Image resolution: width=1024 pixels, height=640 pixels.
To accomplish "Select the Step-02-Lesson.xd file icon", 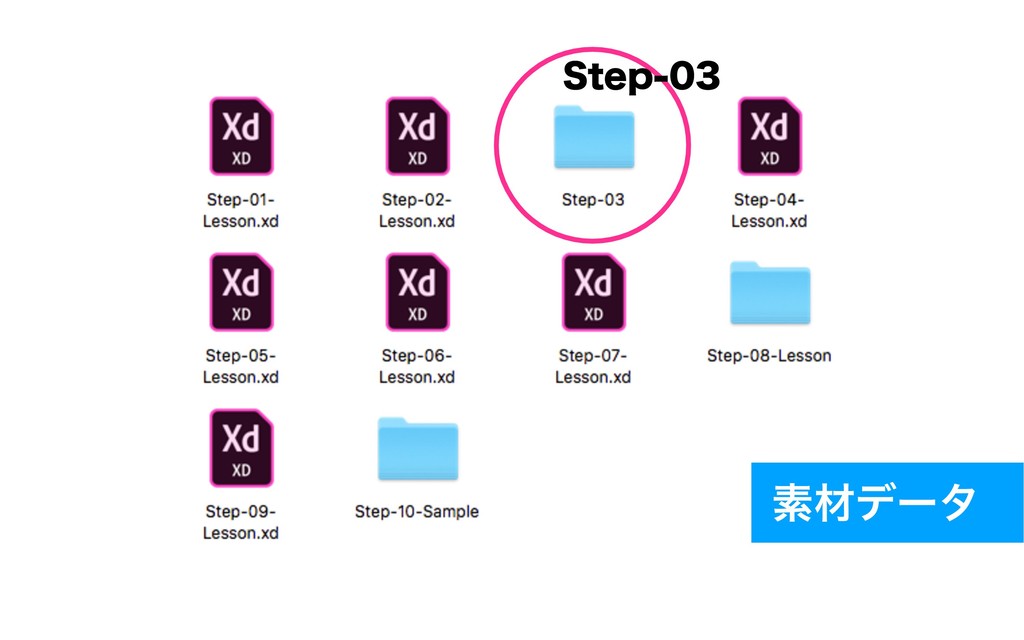I will tap(417, 136).
